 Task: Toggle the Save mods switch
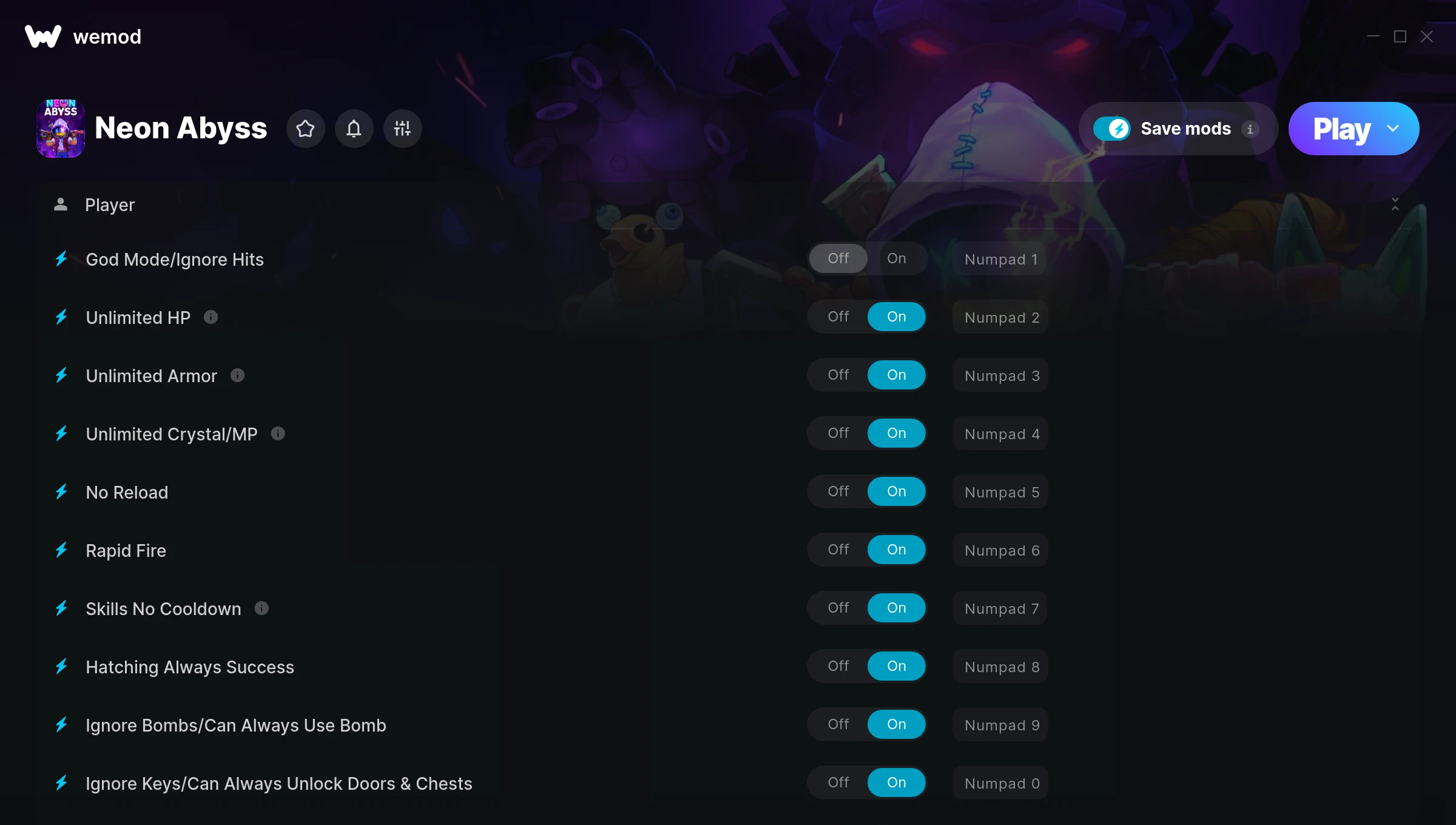[1111, 129]
